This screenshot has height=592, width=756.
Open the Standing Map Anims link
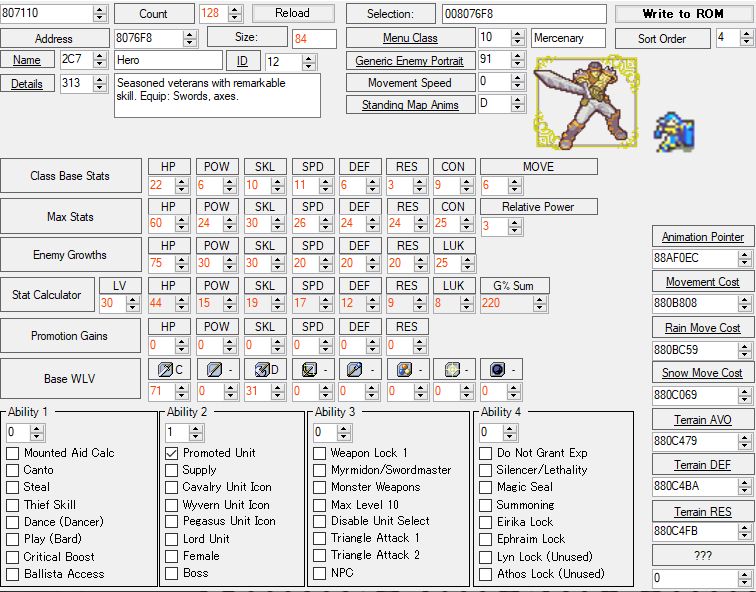pos(410,105)
